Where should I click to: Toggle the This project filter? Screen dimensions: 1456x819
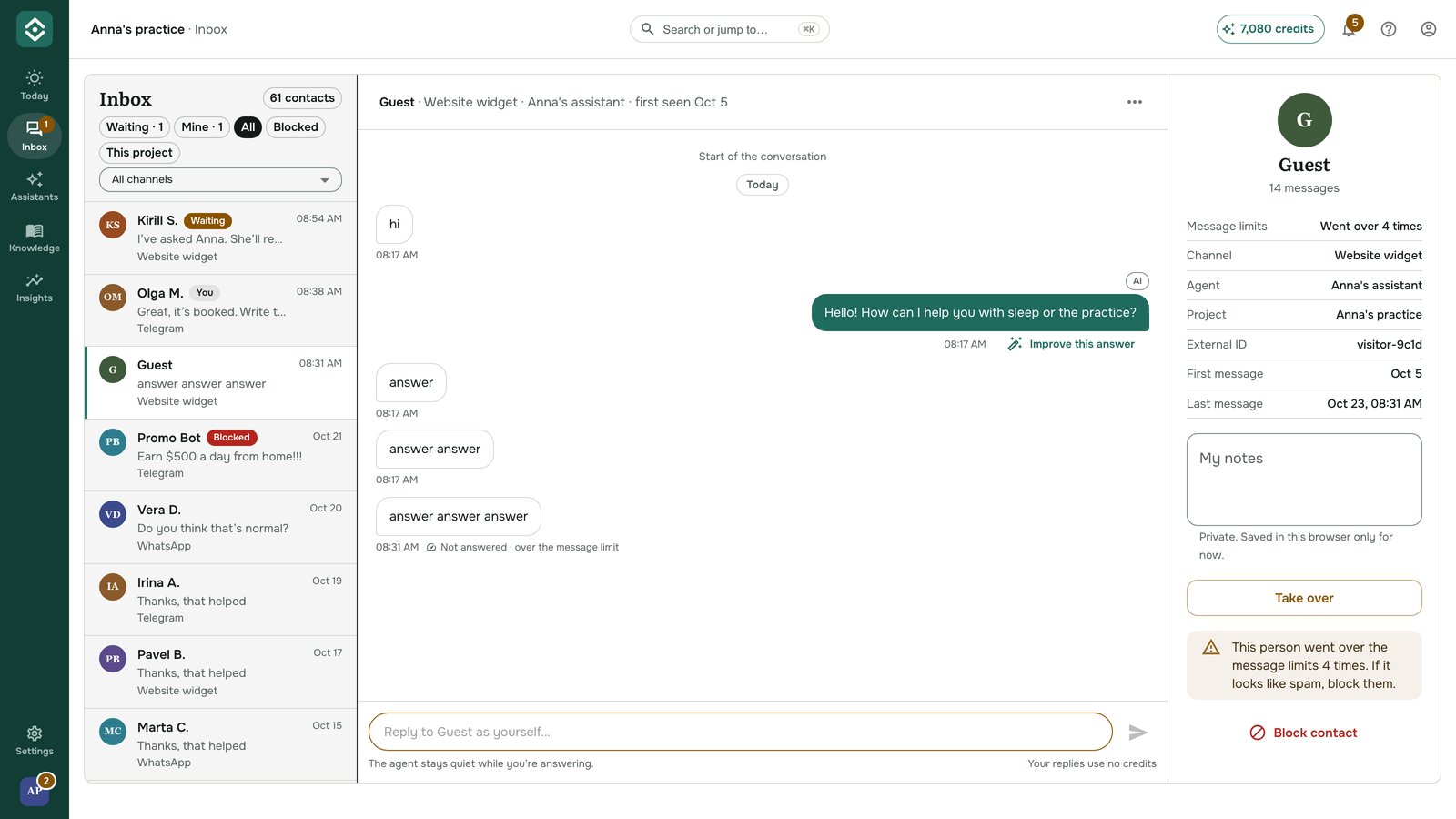(x=139, y=153)
